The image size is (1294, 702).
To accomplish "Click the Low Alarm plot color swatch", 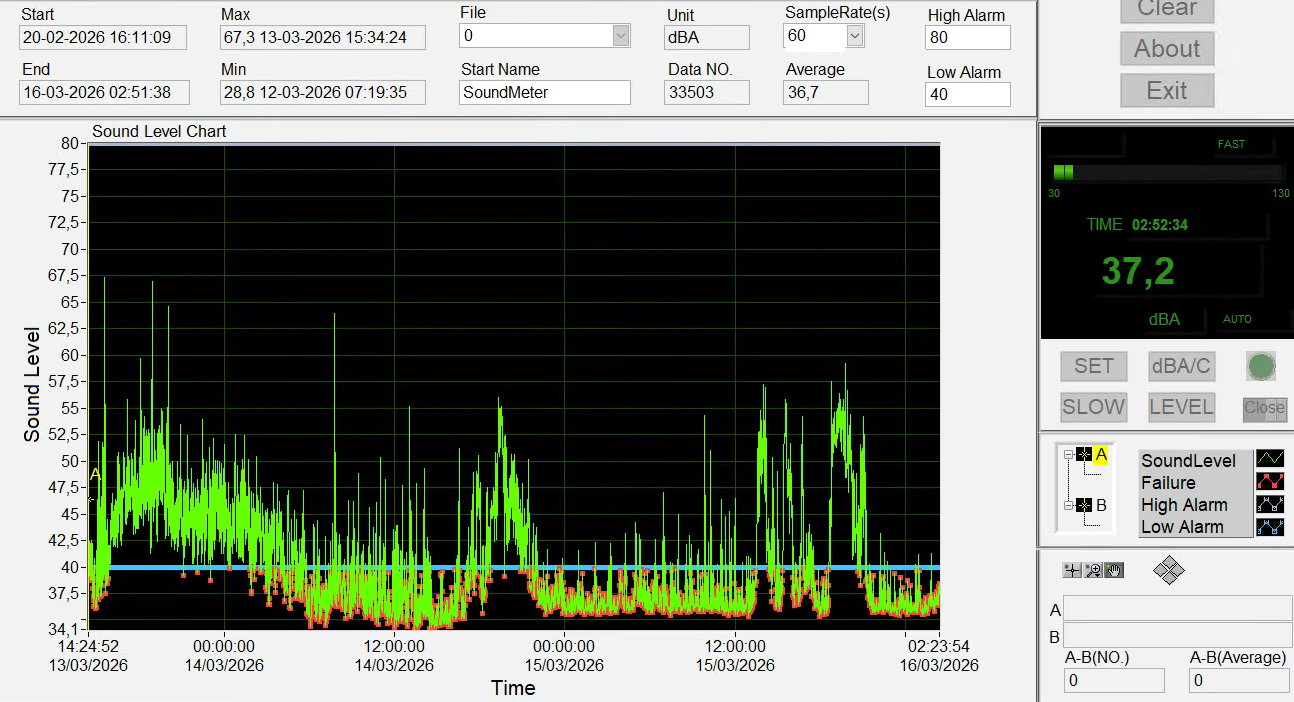I will (x=1269, y=526).
